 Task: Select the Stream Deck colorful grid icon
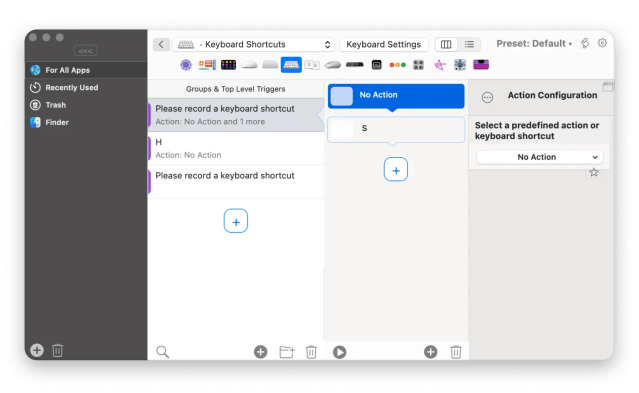pos(228,65)
